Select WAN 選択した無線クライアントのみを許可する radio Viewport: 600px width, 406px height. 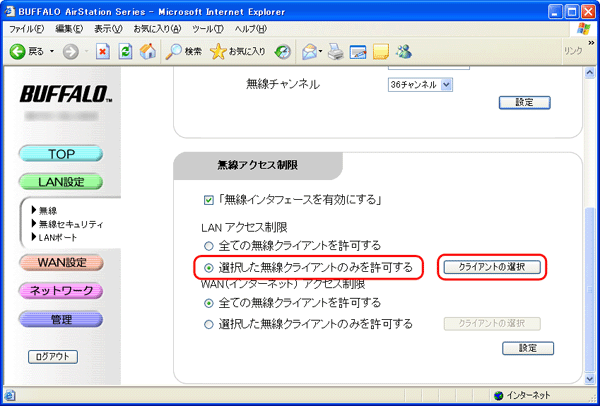pyautogui.click(x=209, y=323)
